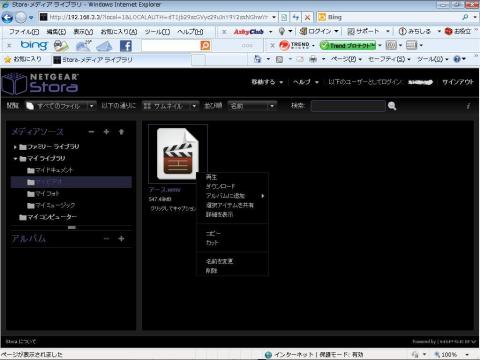
Task: Open the すべてのファイル filter dropdown
Action: coord(61,106)
